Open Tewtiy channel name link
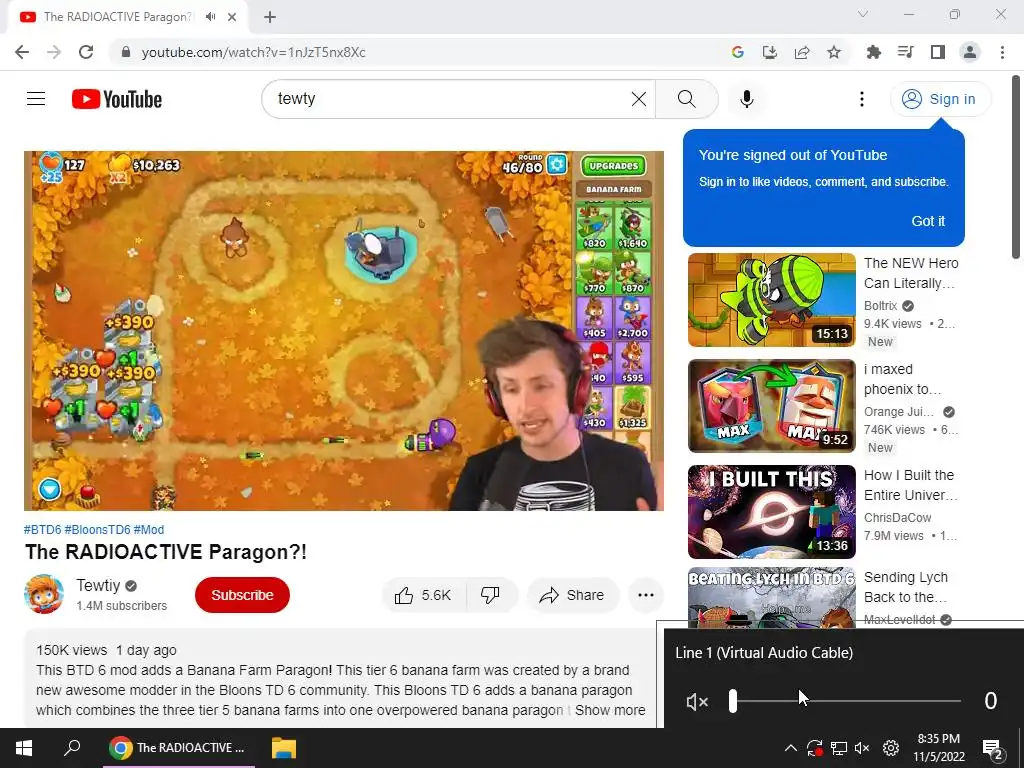1024x768 pixels. coord(98,585)
